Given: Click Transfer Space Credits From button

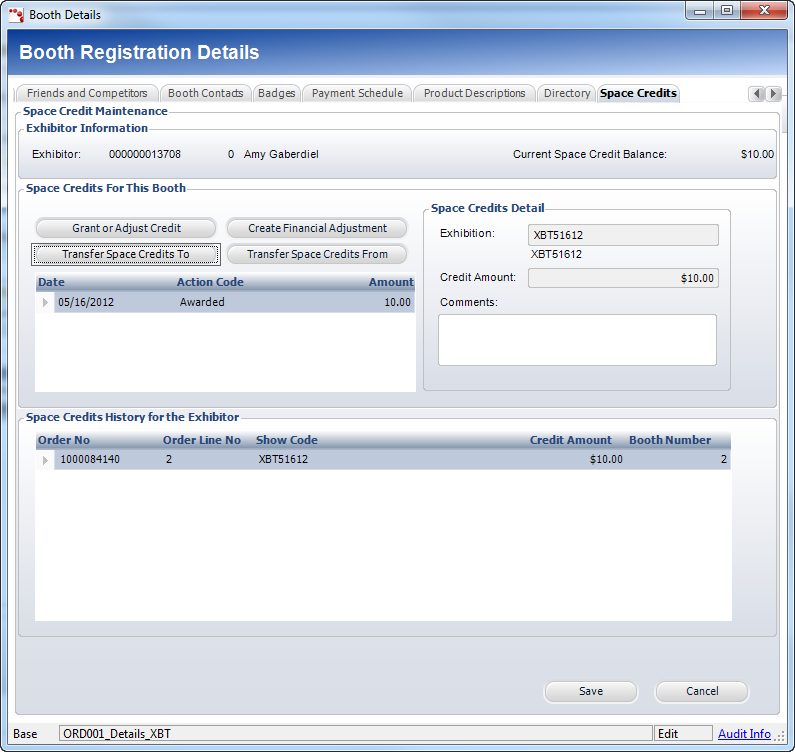Looking at the screenshot, I should 317,254.
